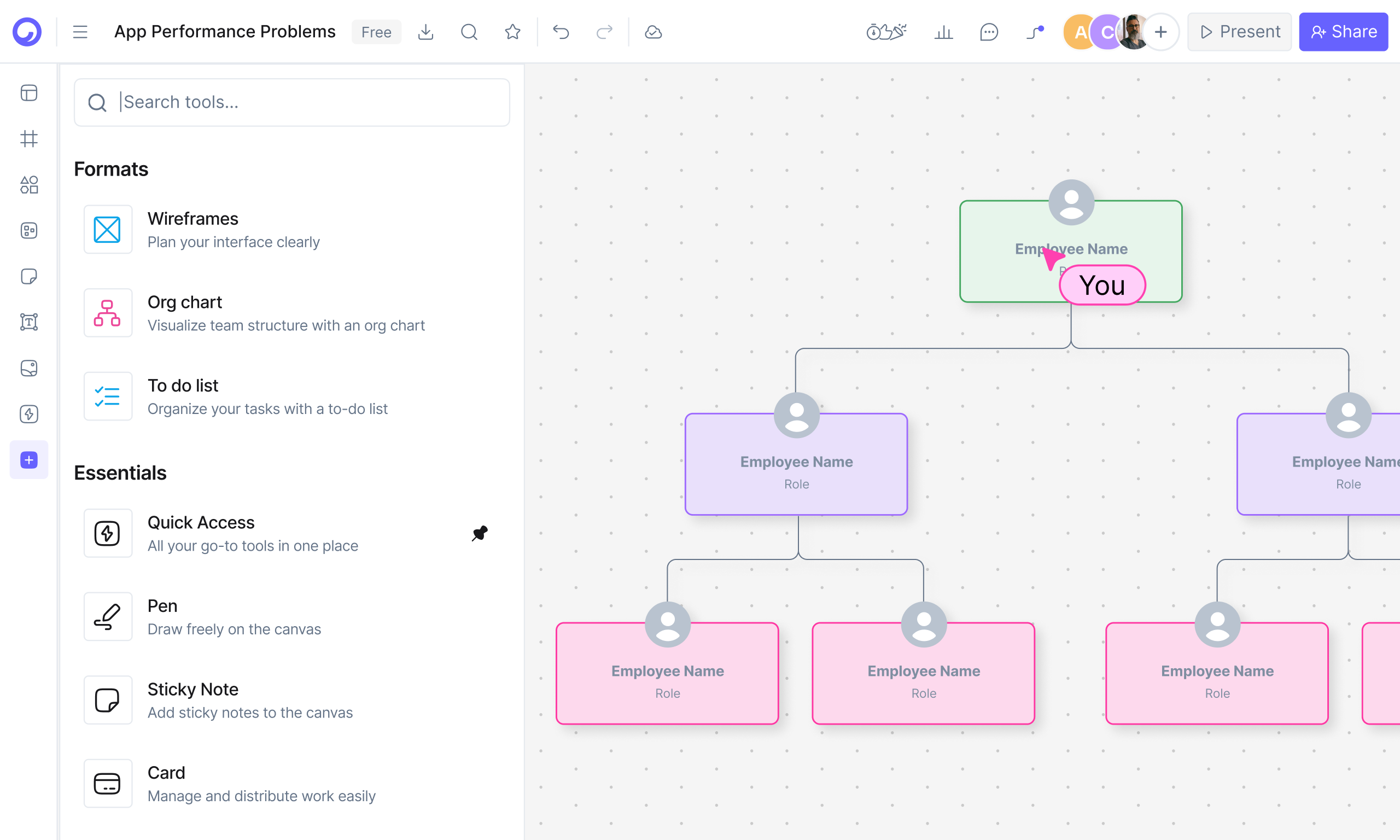Open the hamburger main menu
This screenshot has width=1400, height=840.
pyautogui.click(x=80, y=32)
